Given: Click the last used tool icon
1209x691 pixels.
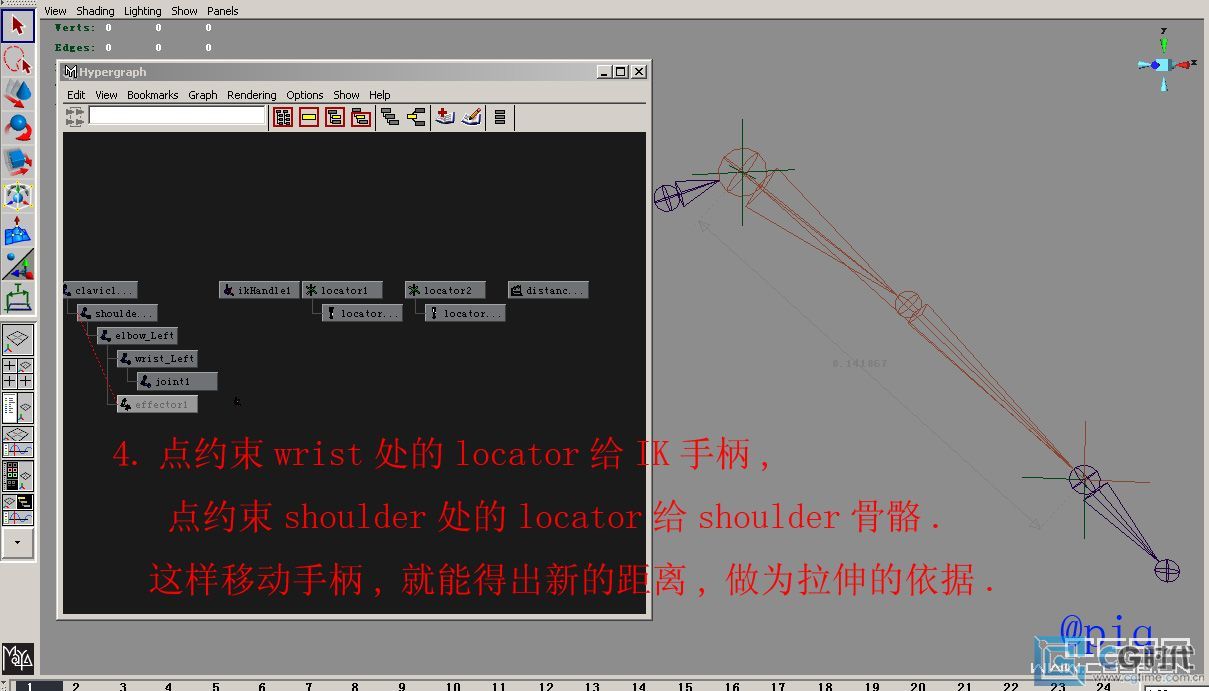Looking at the screenshot, I should [x=18, y=297].
